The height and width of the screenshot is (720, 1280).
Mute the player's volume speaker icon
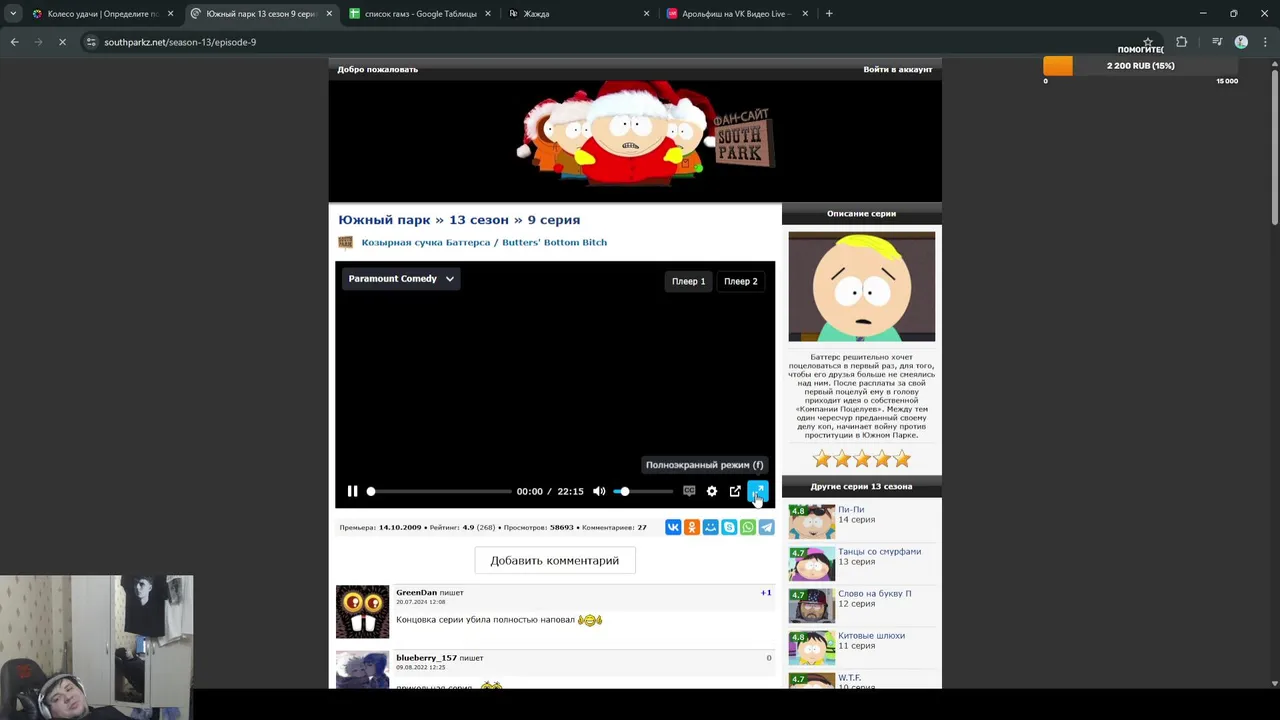point(599,491)
